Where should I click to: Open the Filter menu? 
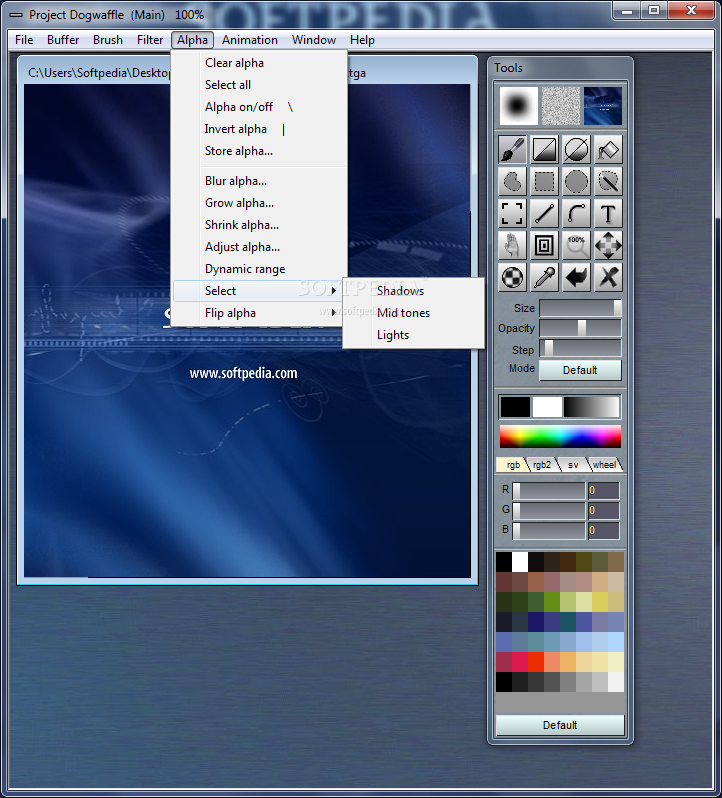tap(150, 40)
